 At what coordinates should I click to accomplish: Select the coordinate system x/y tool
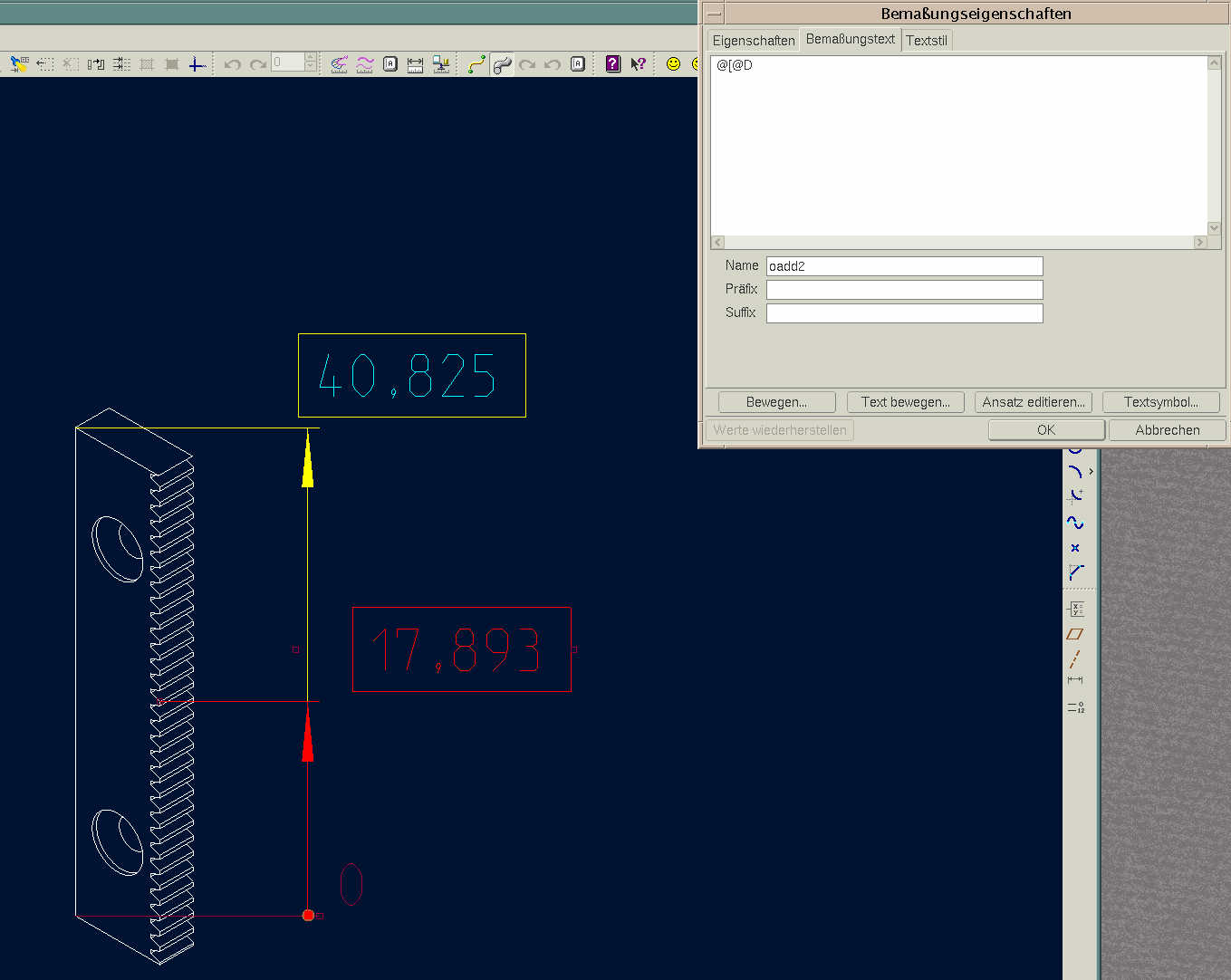point(1076,609)
